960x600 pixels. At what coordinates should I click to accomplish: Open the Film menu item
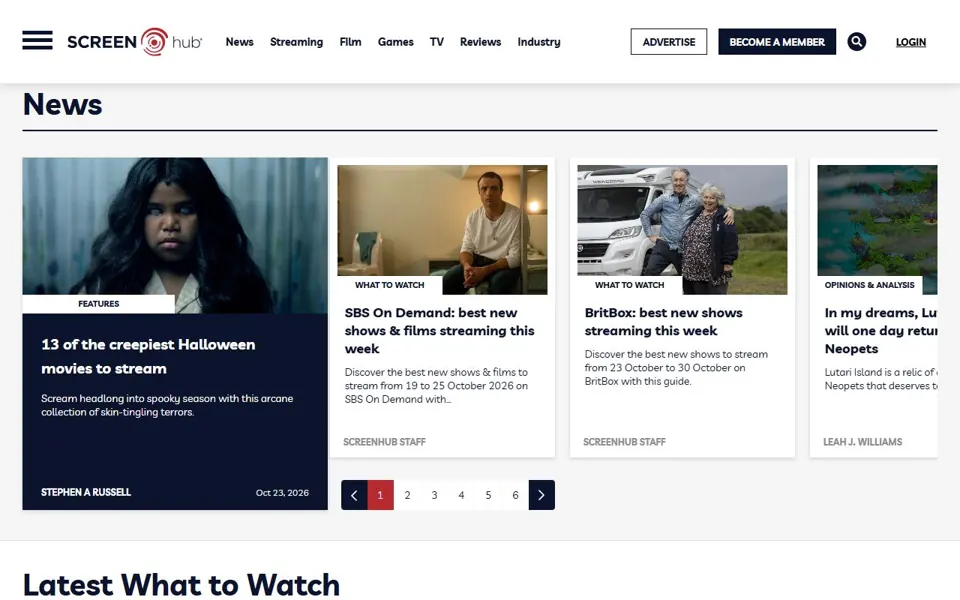350,42
